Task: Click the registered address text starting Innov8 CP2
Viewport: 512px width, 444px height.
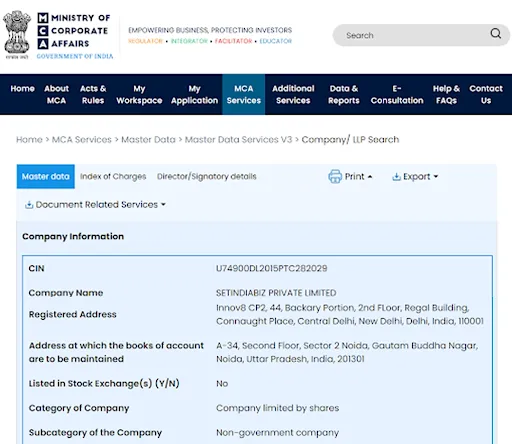Action: click(350, 314)
